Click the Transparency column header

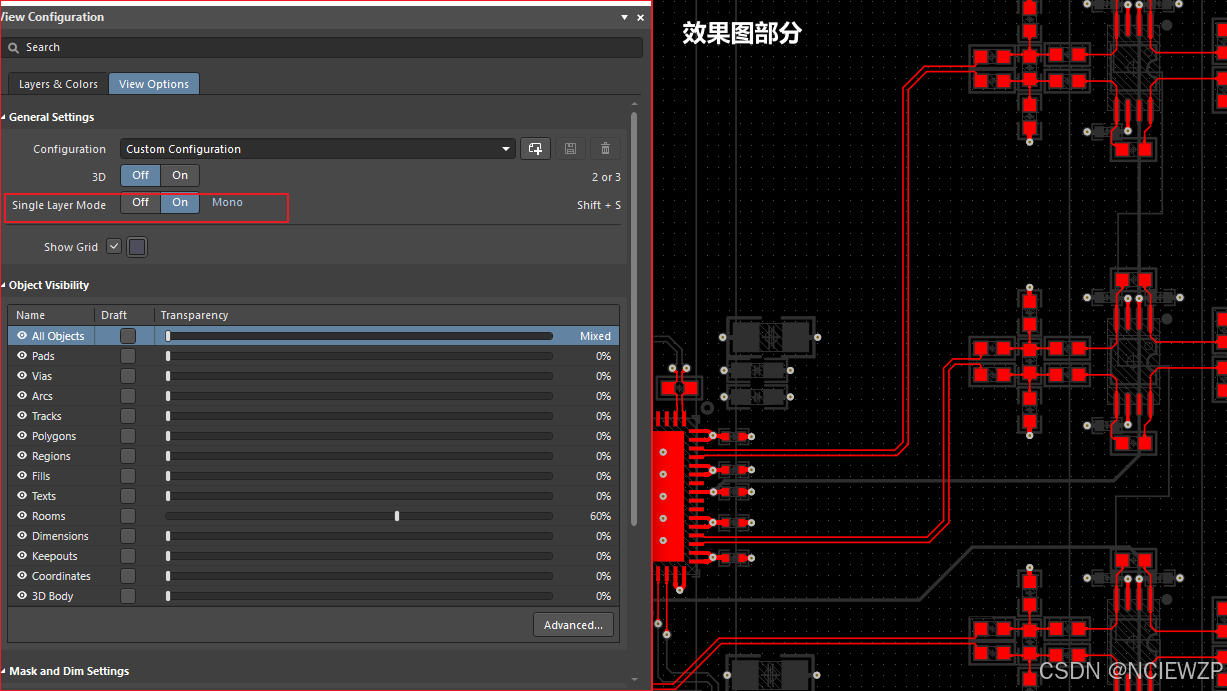(387, 315)
